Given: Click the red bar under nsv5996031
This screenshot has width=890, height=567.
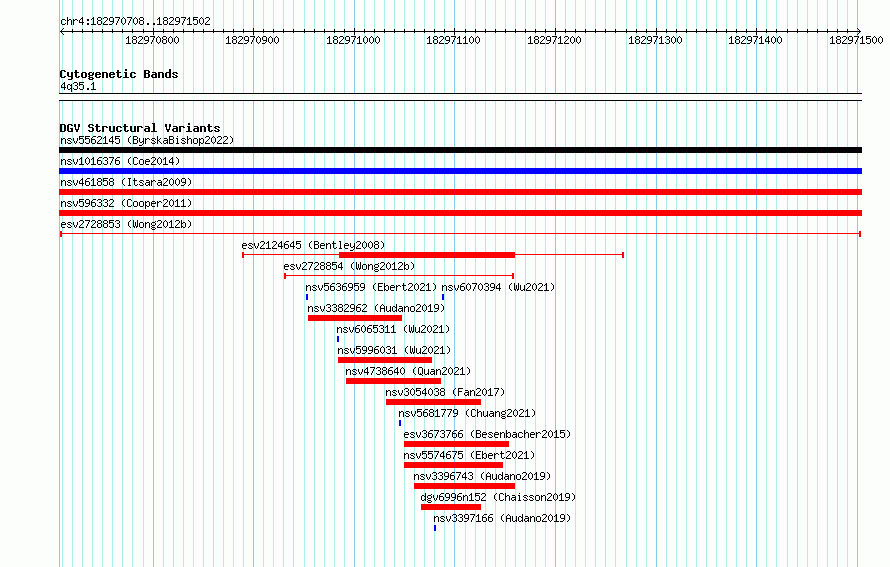Looking at the screenshot, I should 385,360.
